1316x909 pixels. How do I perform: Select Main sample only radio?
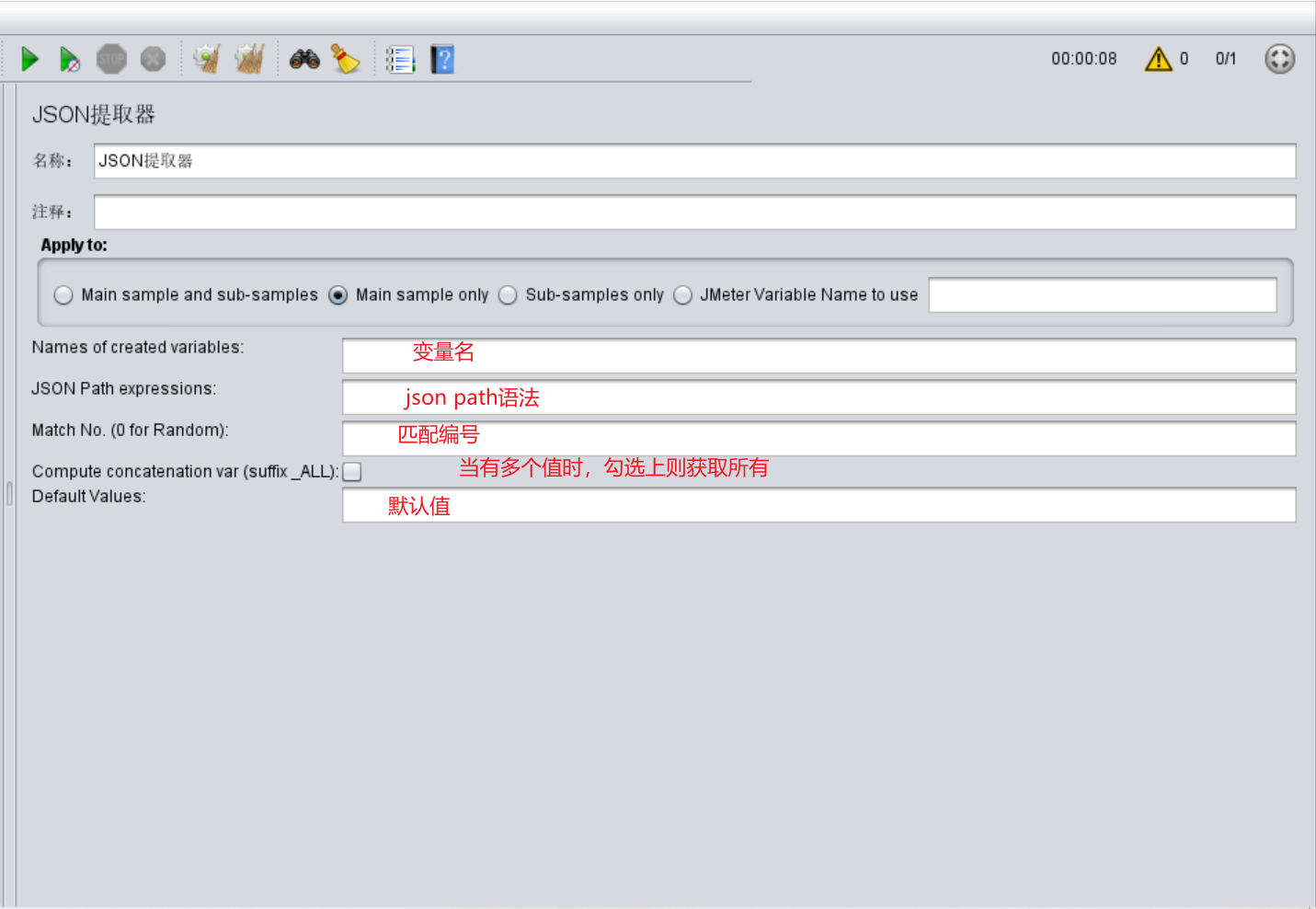[x=338, y=295]
